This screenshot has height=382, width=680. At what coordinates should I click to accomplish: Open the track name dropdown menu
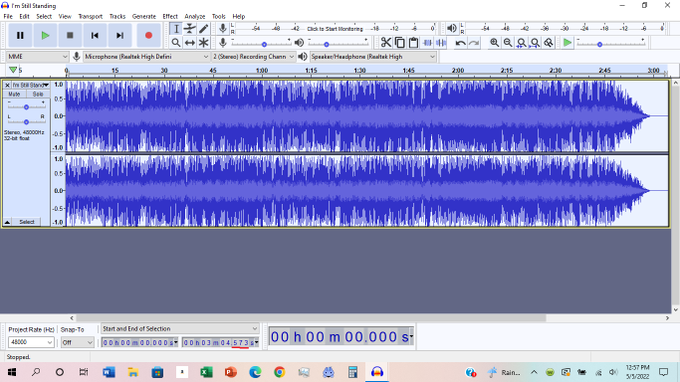[x=30, y=85]
